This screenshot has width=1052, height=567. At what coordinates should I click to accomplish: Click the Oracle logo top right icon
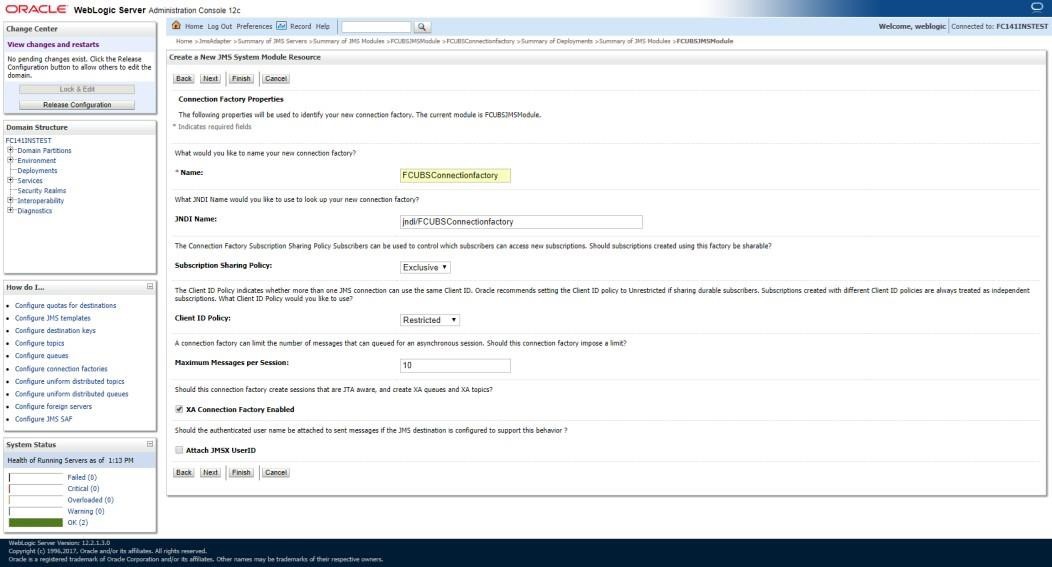1037,7
